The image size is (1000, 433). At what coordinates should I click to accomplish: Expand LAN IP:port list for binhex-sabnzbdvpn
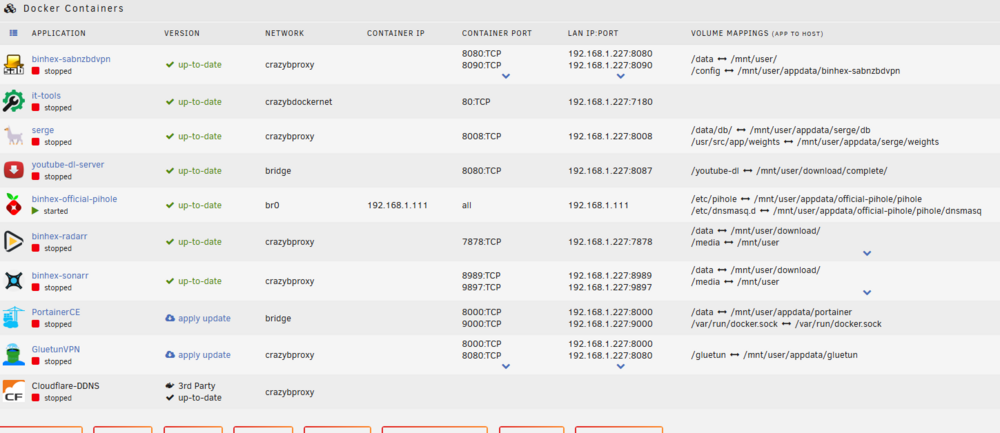click(x=621, y=76)
